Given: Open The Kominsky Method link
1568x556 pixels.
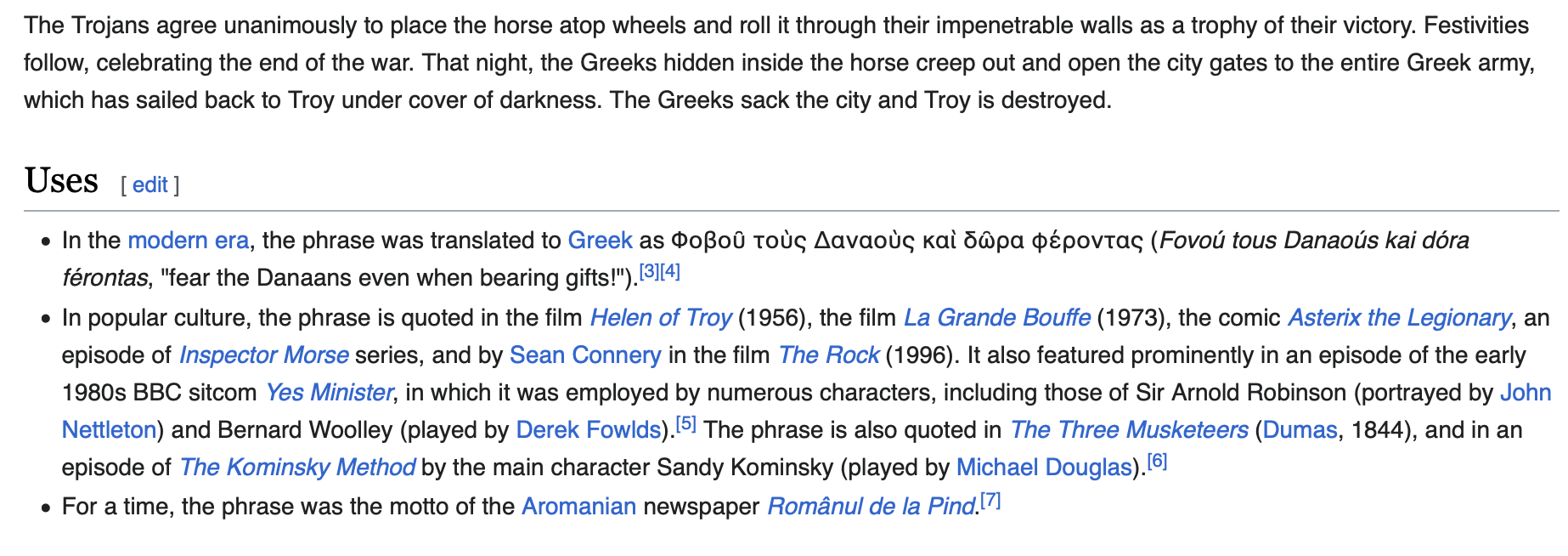Looking at the screenshot, I should [x=297, y=468].
